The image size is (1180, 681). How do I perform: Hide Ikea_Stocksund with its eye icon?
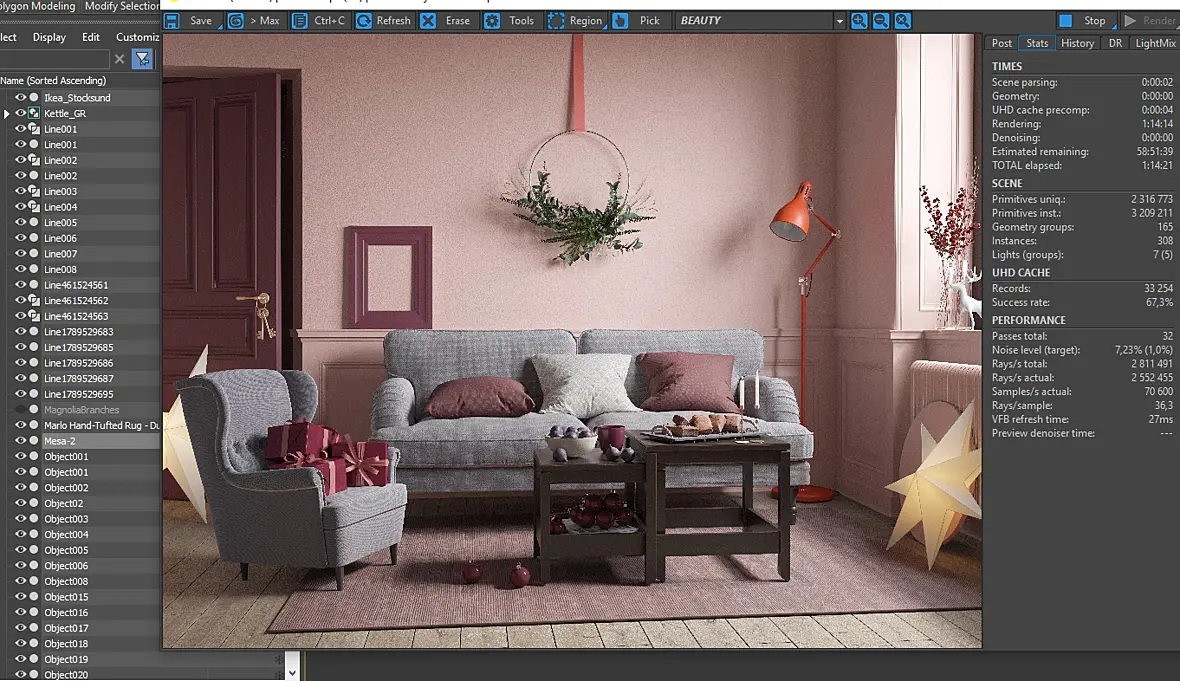(x=20, y=98)
